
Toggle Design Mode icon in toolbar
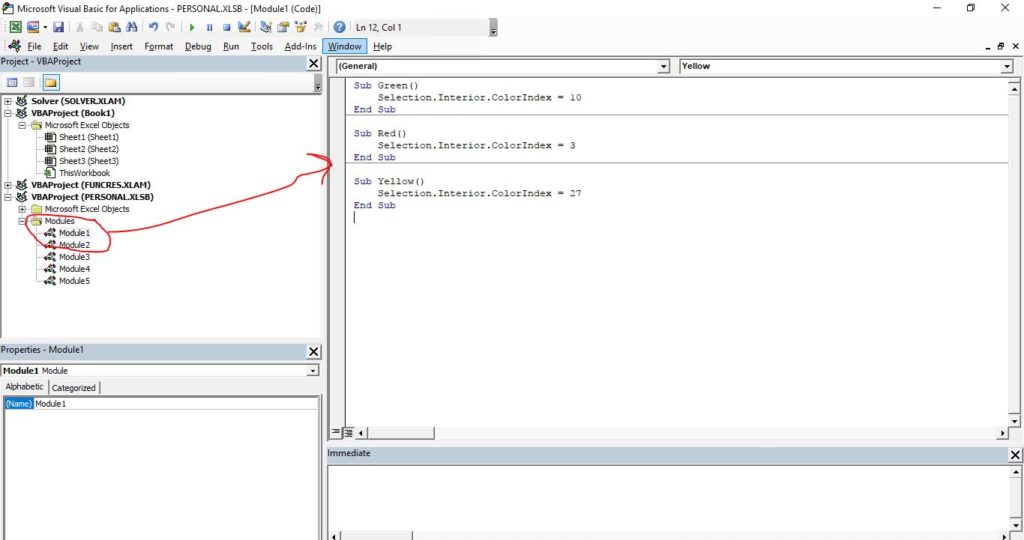click(244, 27)
